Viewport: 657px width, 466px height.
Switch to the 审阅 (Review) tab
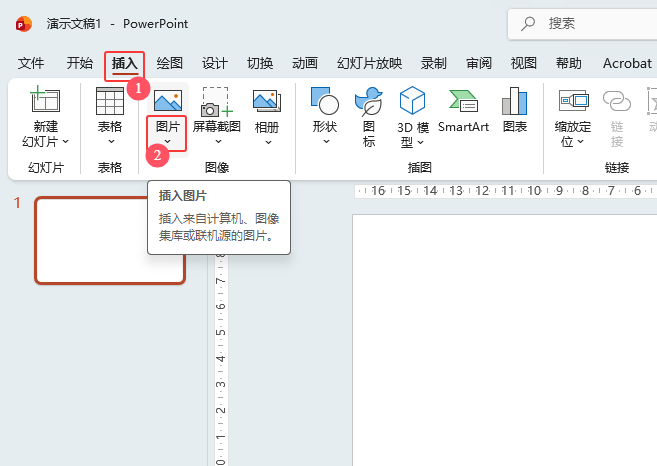click(479, 63)
